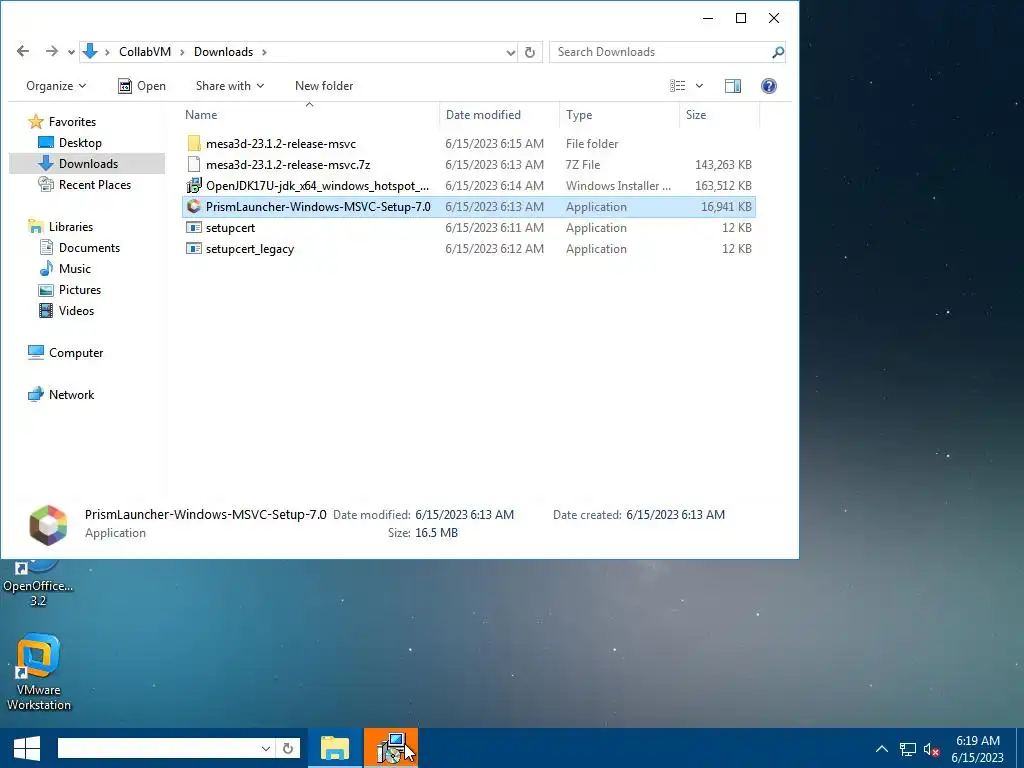1024x768 pixels.
Task: Expand the chevron after Downloads breadcrumb
Action: click(x=264, y=52)
